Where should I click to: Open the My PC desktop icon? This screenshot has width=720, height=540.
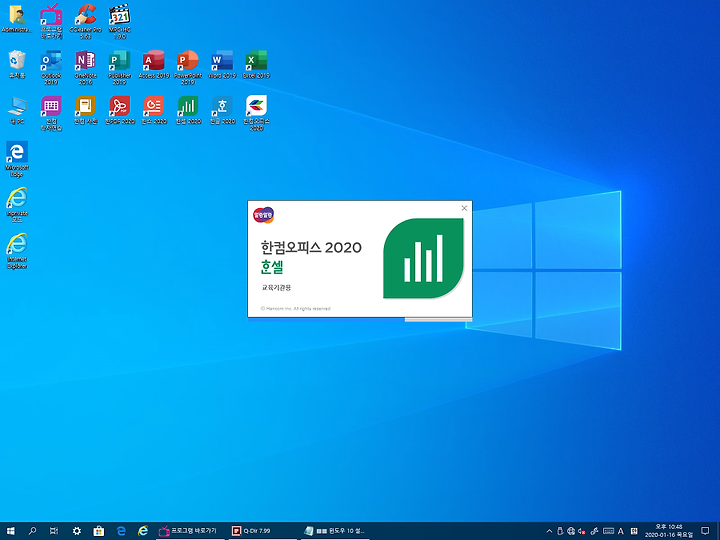tap(17, 110)
